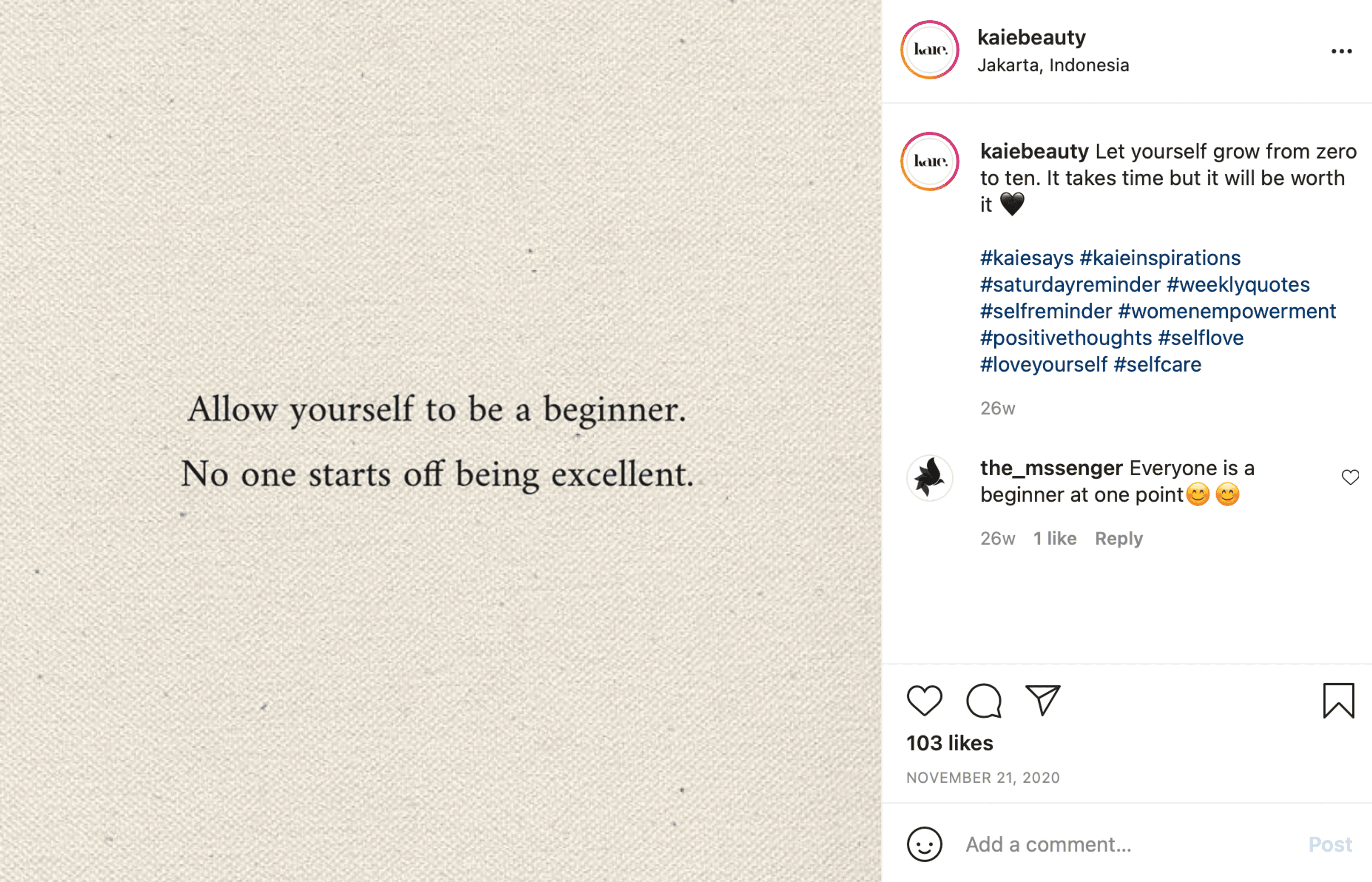Image resolution: width=1372 pixels, height=882 pixels.
Task: View 1 like on the comment
Action: (1055, 538)
